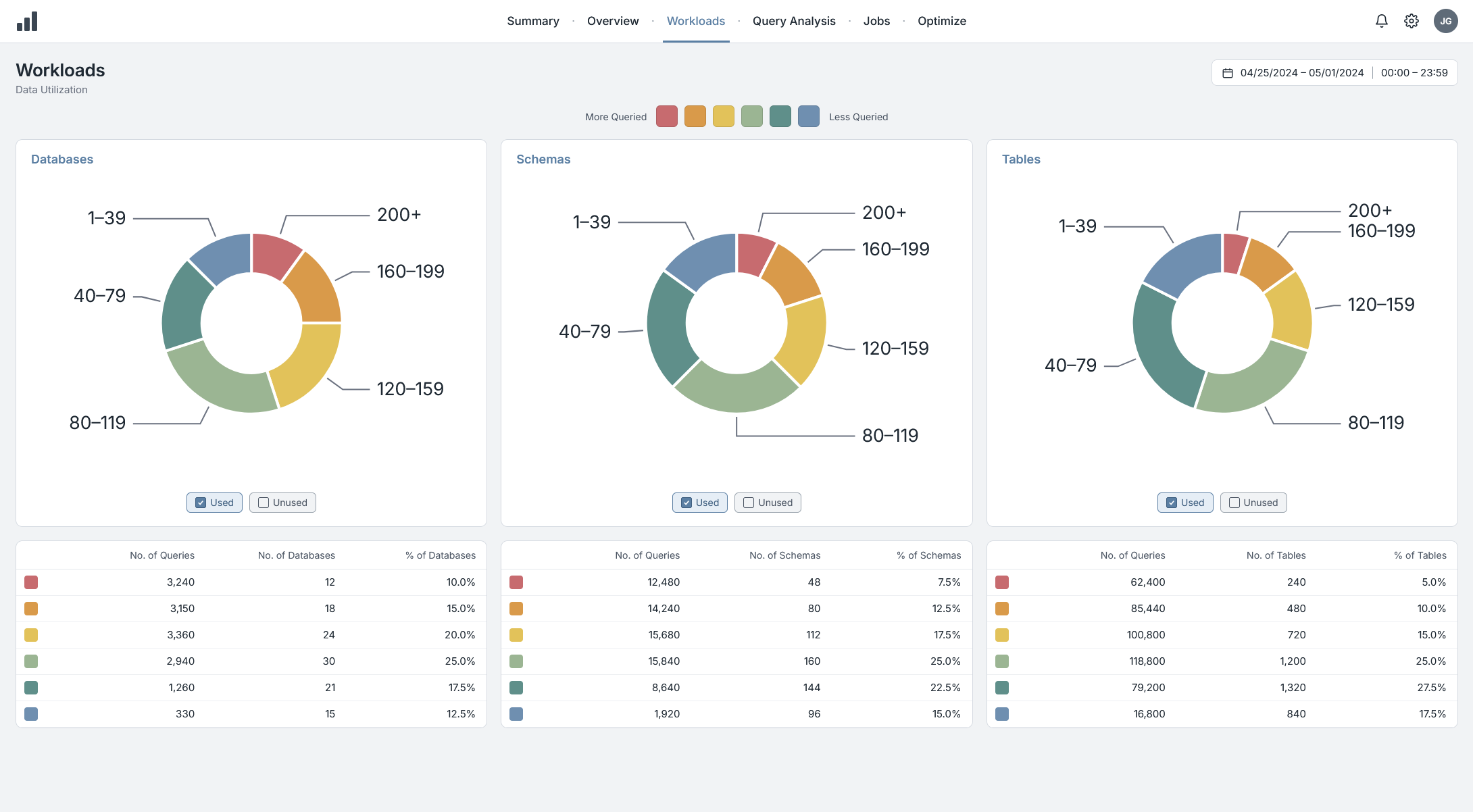Open the Summary tab

tap(533, 21)
